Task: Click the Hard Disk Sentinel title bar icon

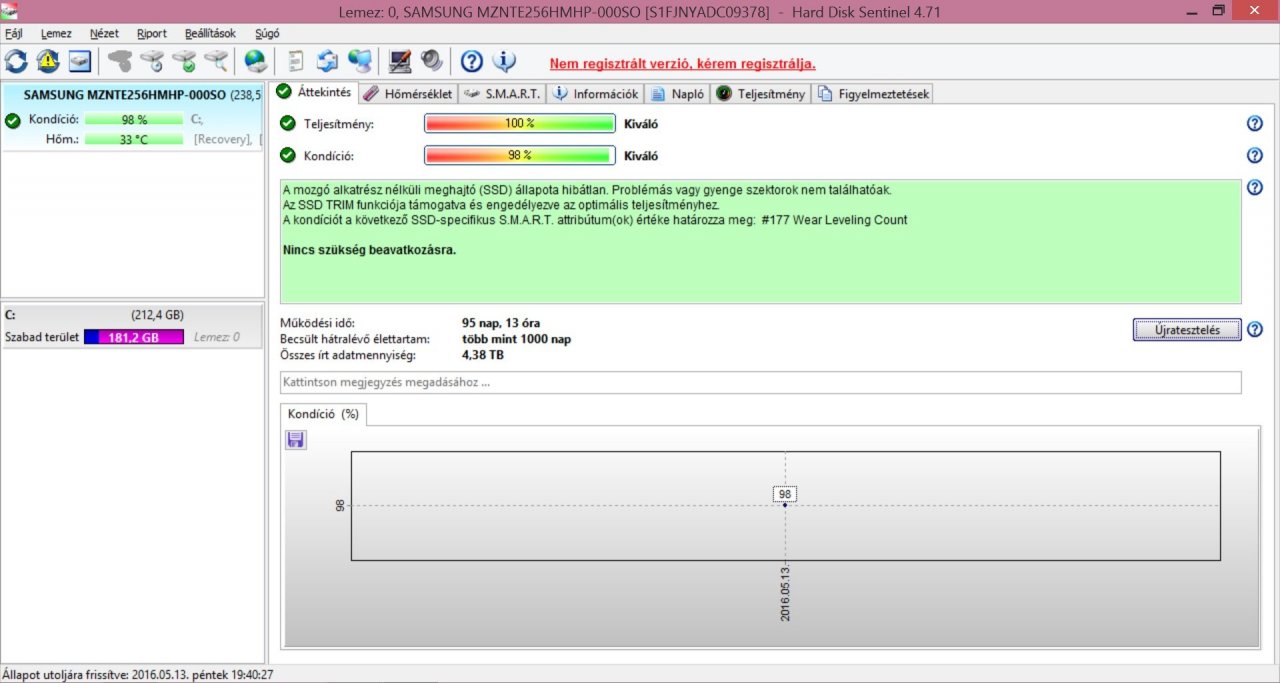Action: [11, 10]
